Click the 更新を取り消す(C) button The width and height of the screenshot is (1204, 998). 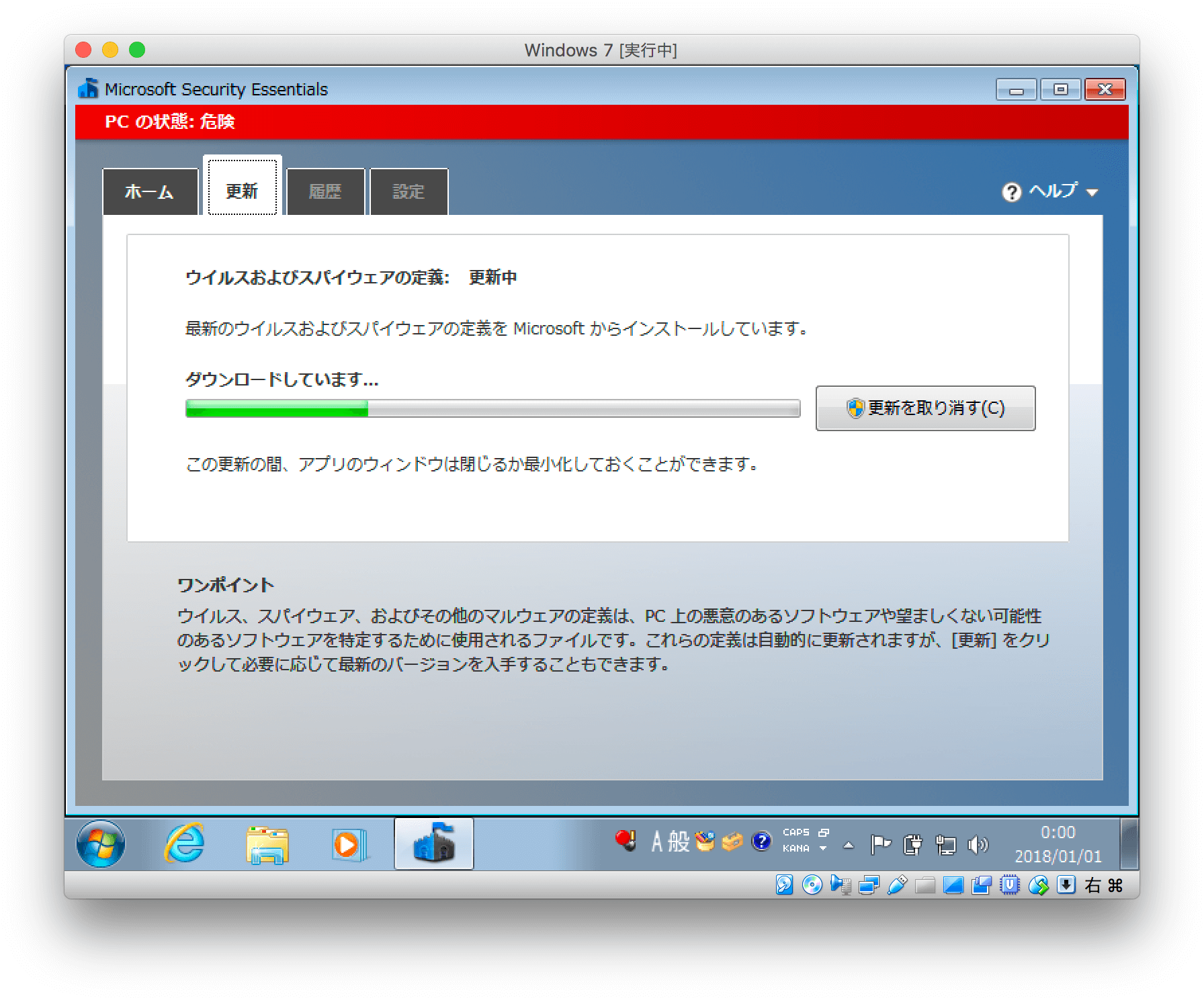[924, 408]
